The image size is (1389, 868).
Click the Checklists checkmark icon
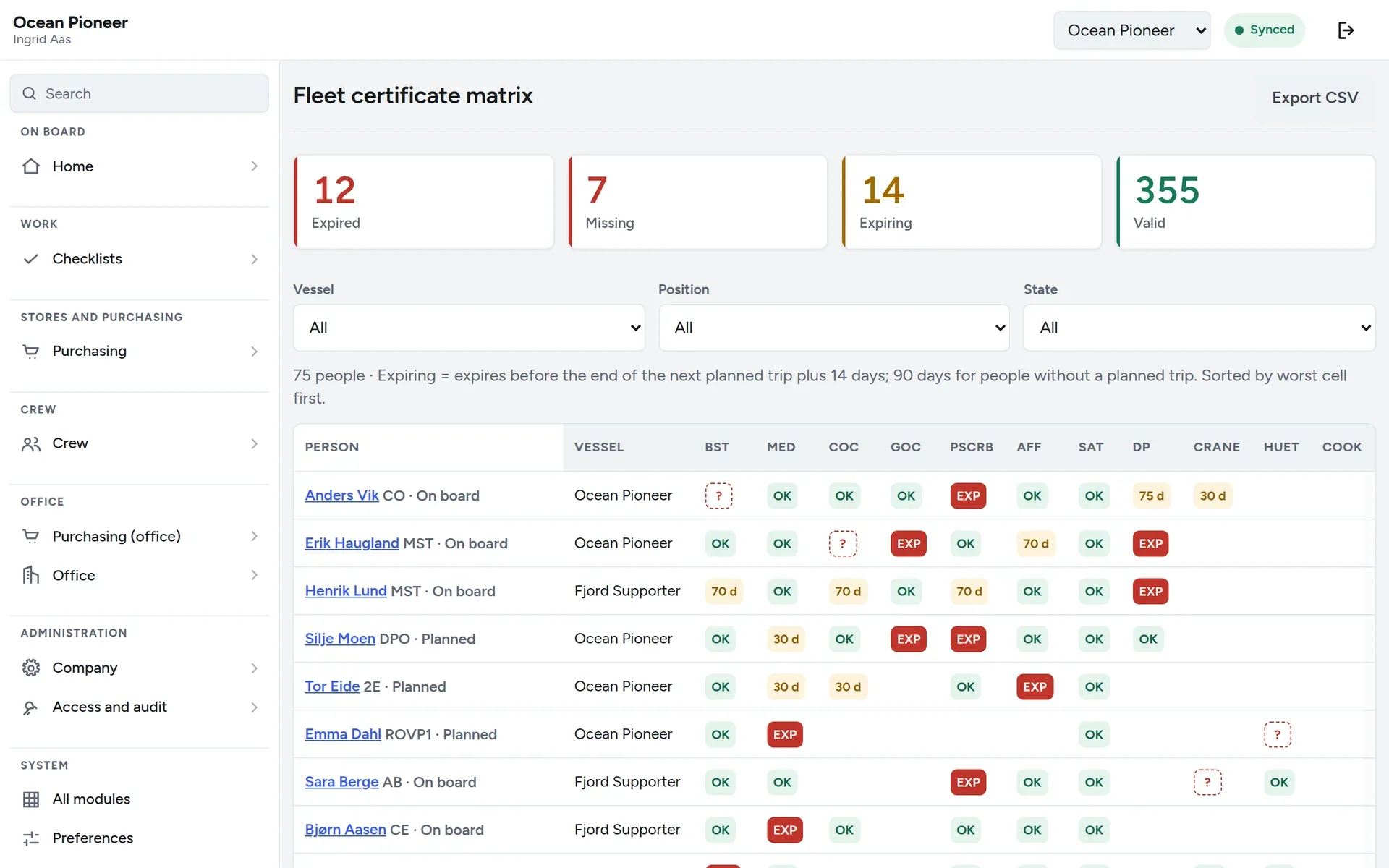click(31, 259)
